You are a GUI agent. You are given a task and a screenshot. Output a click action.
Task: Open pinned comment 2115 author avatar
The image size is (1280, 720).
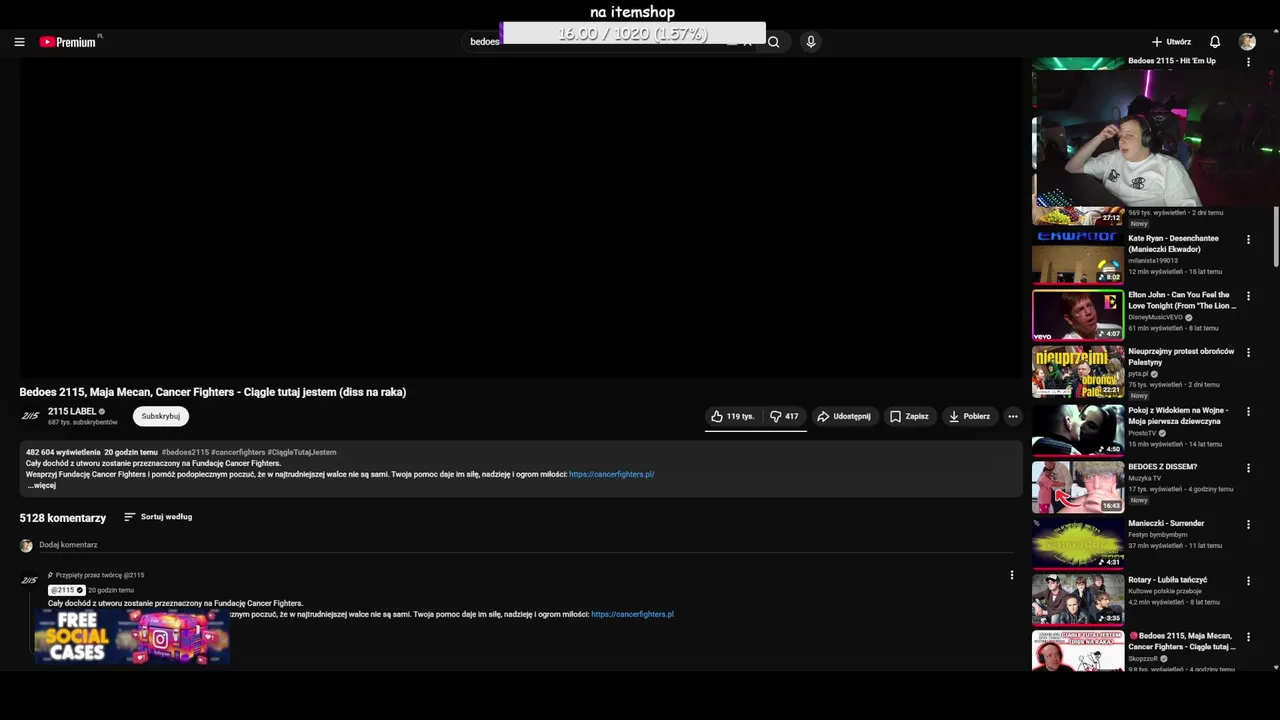(30, 580)
